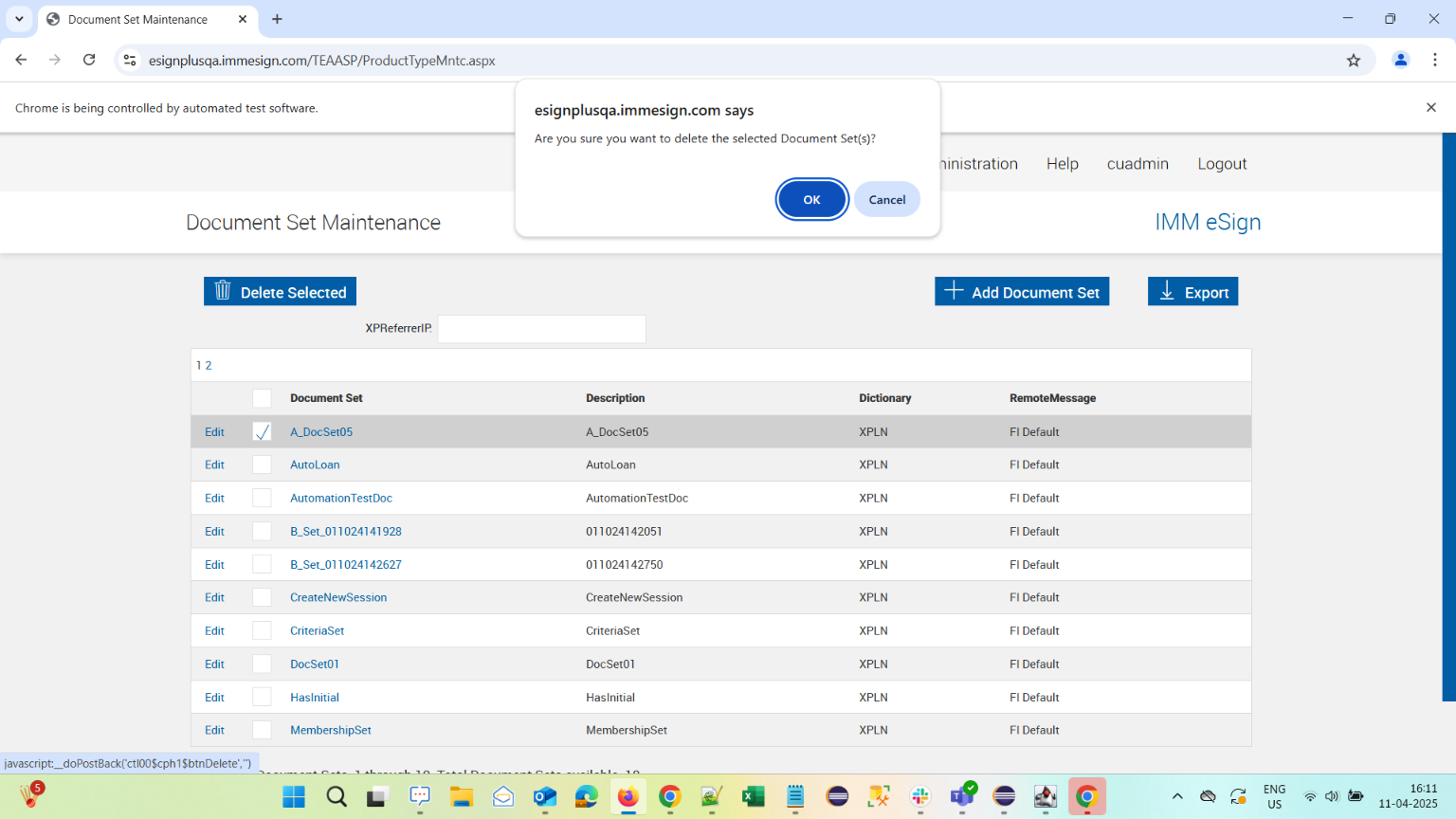Edit the A_DocSet05 row
This screenshot has width=1456, height=819.
214,432
